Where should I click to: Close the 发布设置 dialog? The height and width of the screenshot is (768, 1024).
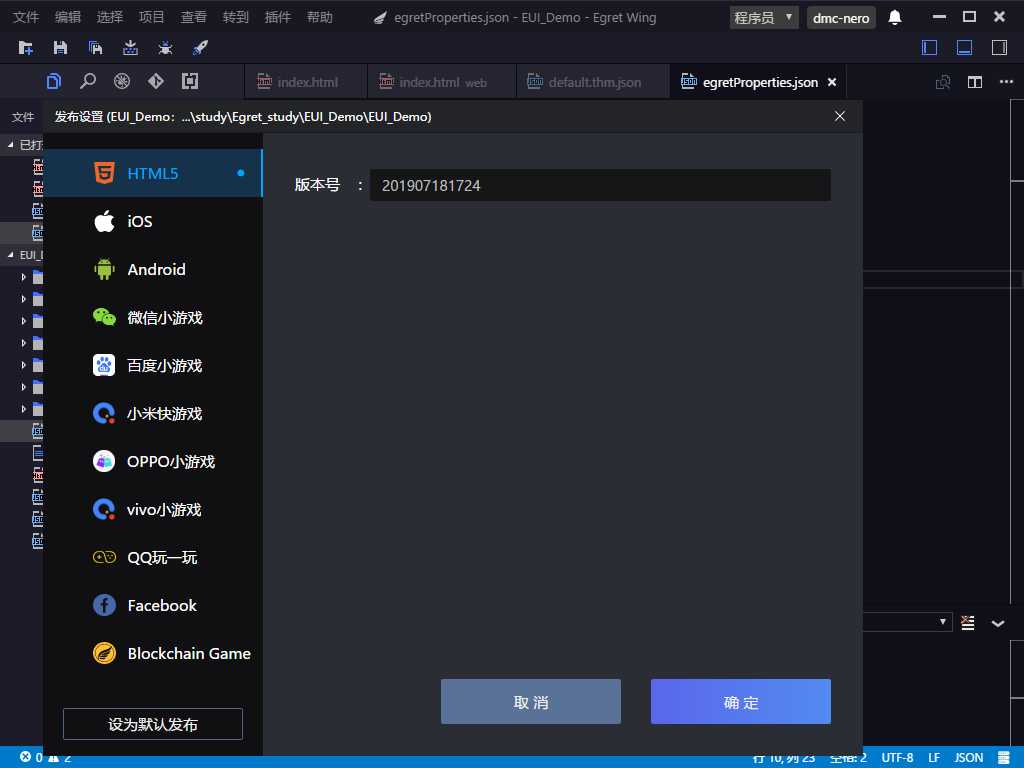point(840,116)
